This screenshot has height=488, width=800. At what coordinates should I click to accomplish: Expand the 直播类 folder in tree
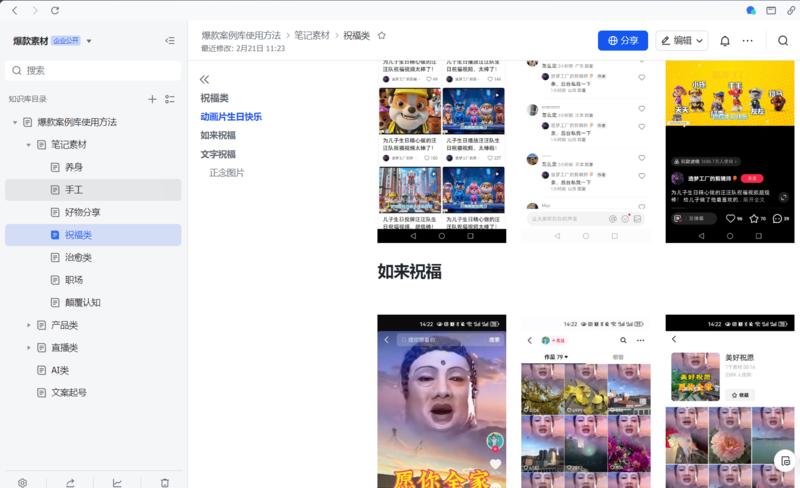point(28,348)
